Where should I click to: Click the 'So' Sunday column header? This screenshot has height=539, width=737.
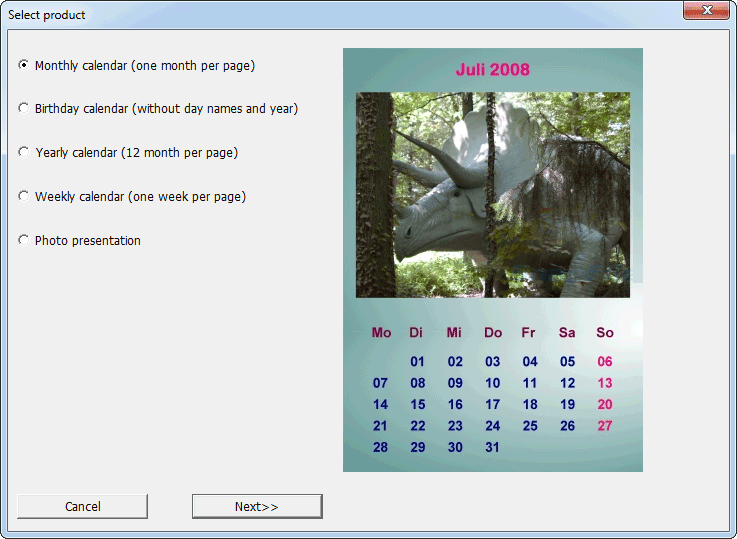tap(605, 332)
